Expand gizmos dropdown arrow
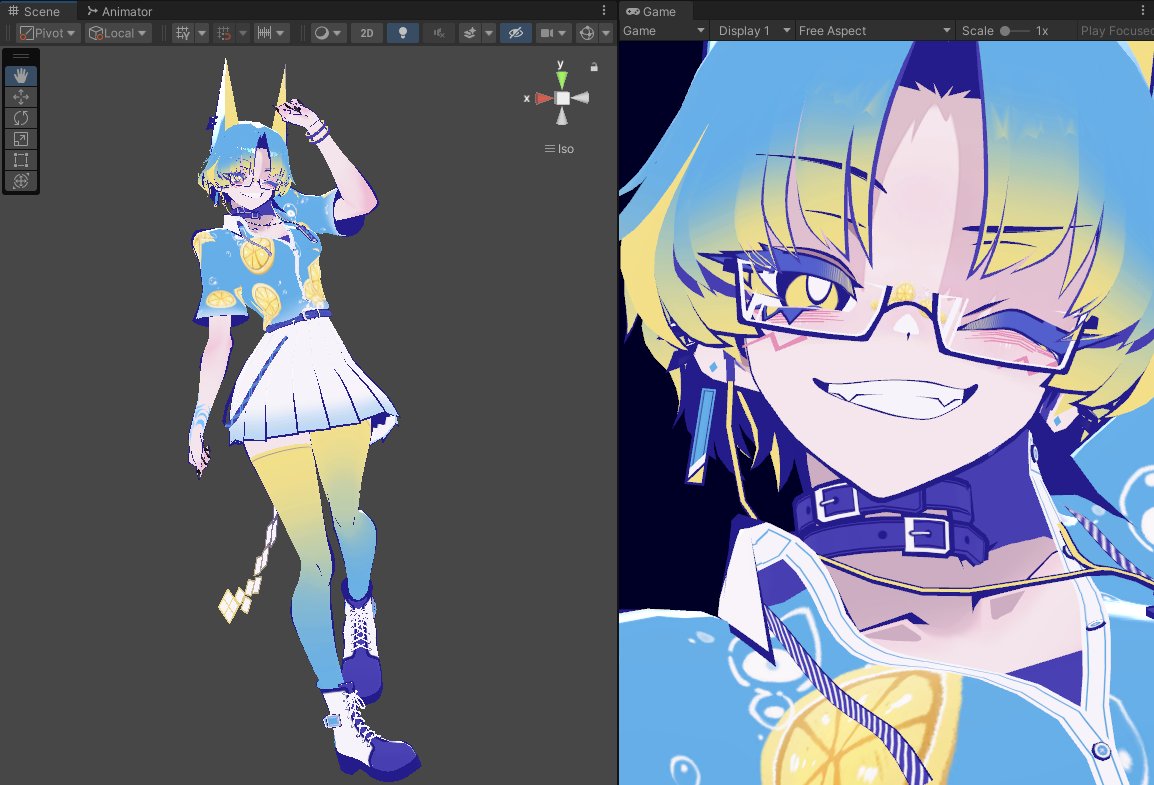The image size is (1154, 785). tap(606, 33)
